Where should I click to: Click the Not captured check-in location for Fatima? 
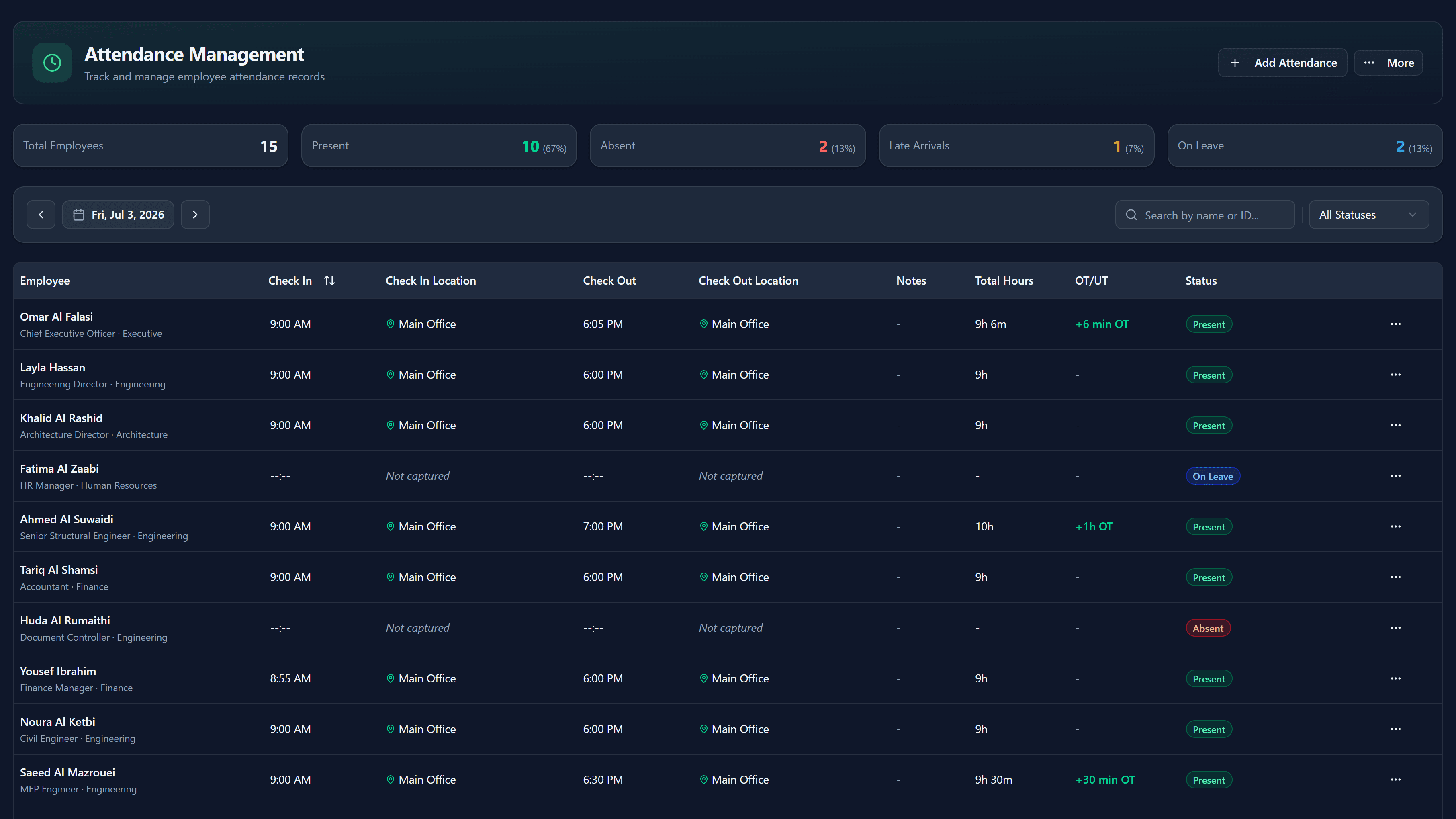[x=418, y=476]
